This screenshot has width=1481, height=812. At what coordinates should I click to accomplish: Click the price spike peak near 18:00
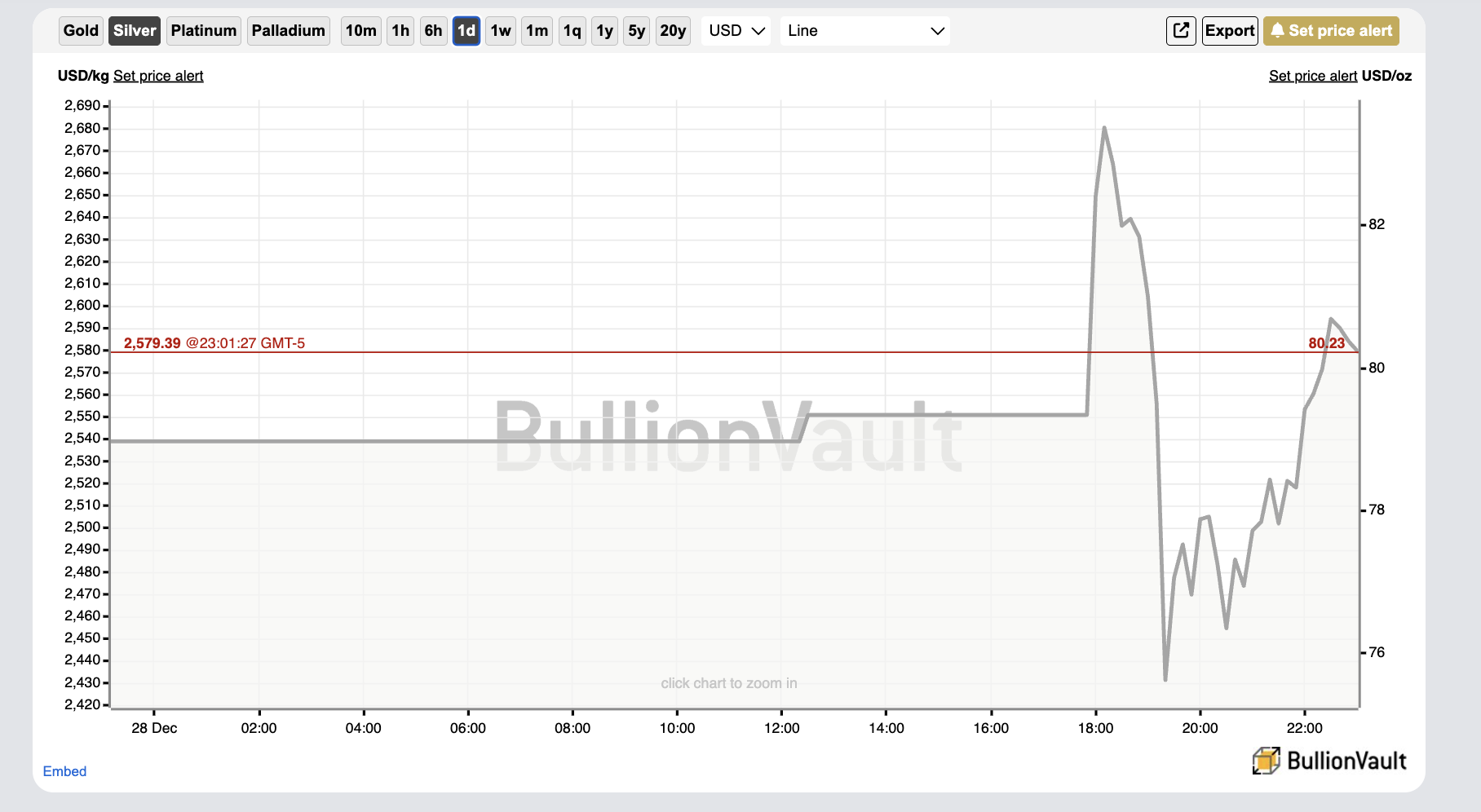[1104, 128]
